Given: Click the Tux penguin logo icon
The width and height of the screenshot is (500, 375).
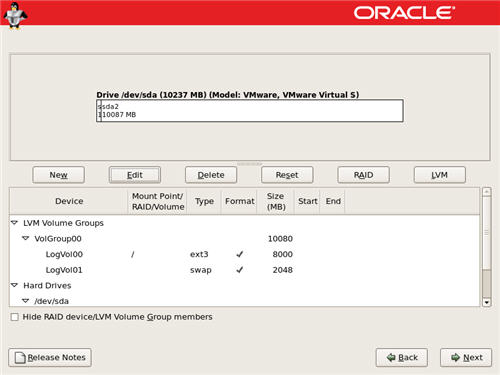Looking at the screenshot, I should point(15,16).
